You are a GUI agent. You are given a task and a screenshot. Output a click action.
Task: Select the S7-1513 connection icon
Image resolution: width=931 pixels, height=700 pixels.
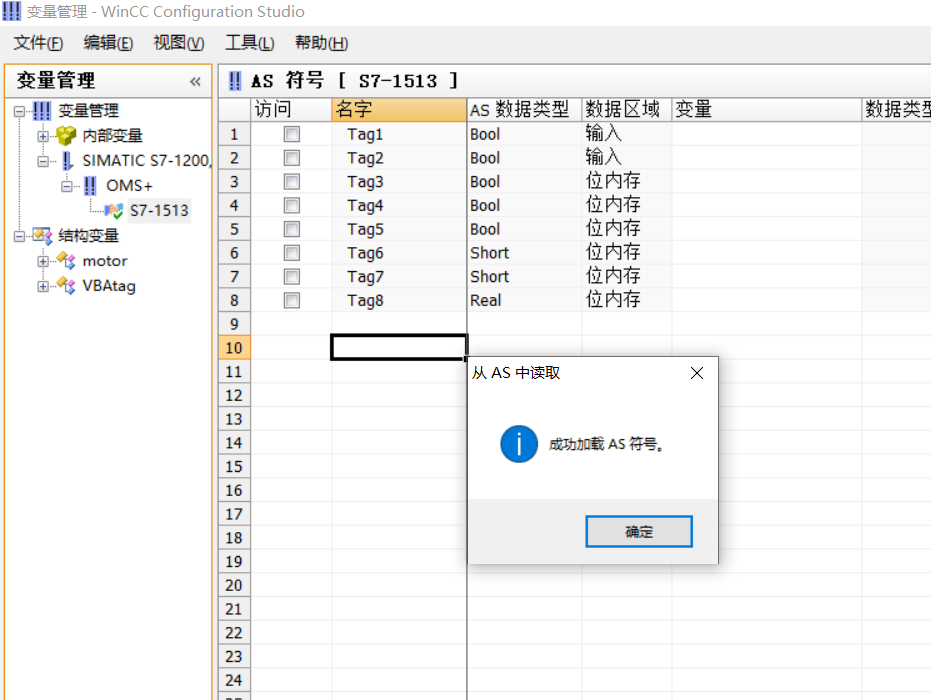tap(114, 210)
